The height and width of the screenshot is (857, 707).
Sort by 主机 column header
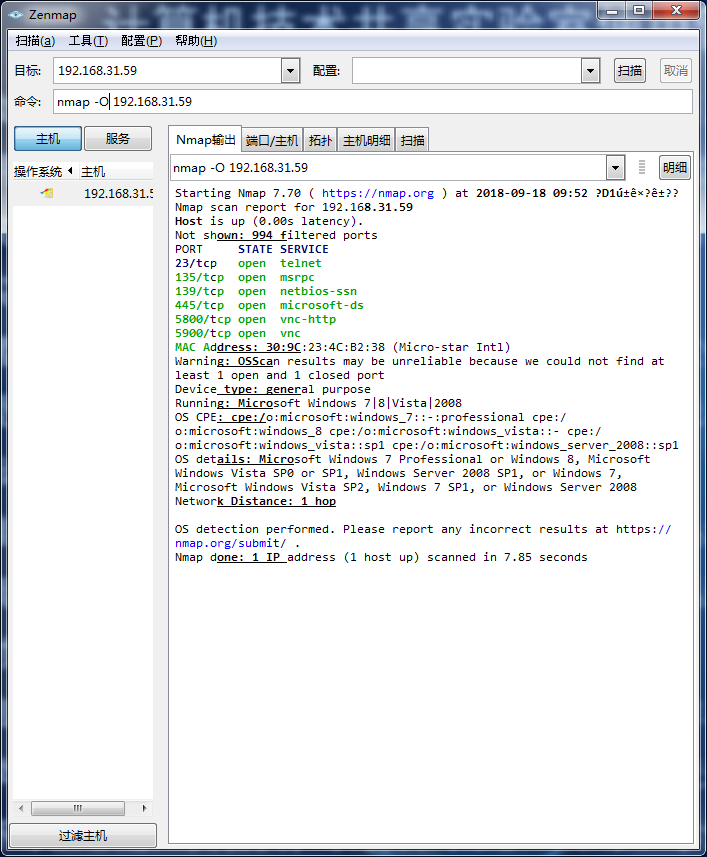(116, 172)
